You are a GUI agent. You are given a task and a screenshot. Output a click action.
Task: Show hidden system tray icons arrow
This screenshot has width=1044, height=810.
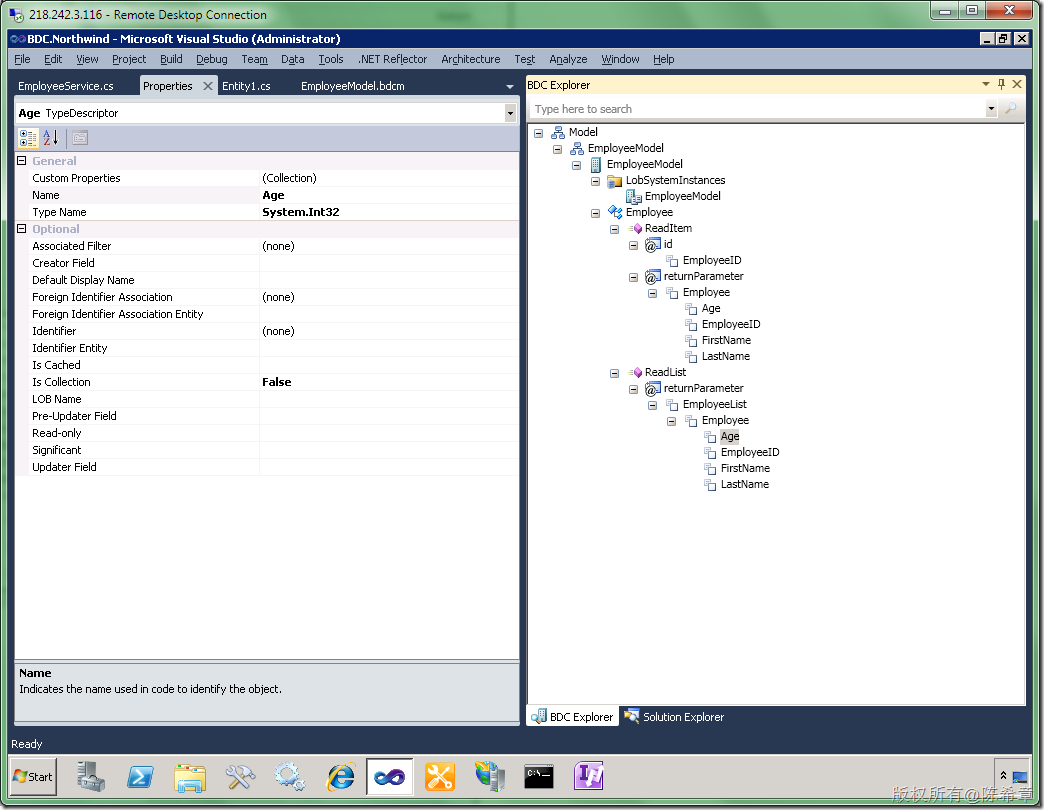point(1003,776)
